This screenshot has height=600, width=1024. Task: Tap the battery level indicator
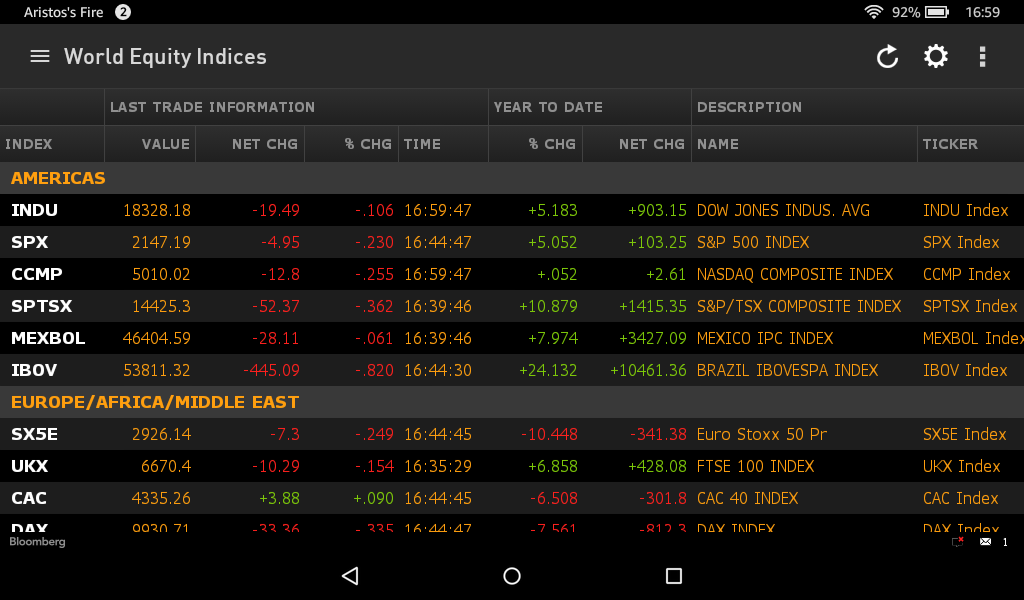coord(936,12)
